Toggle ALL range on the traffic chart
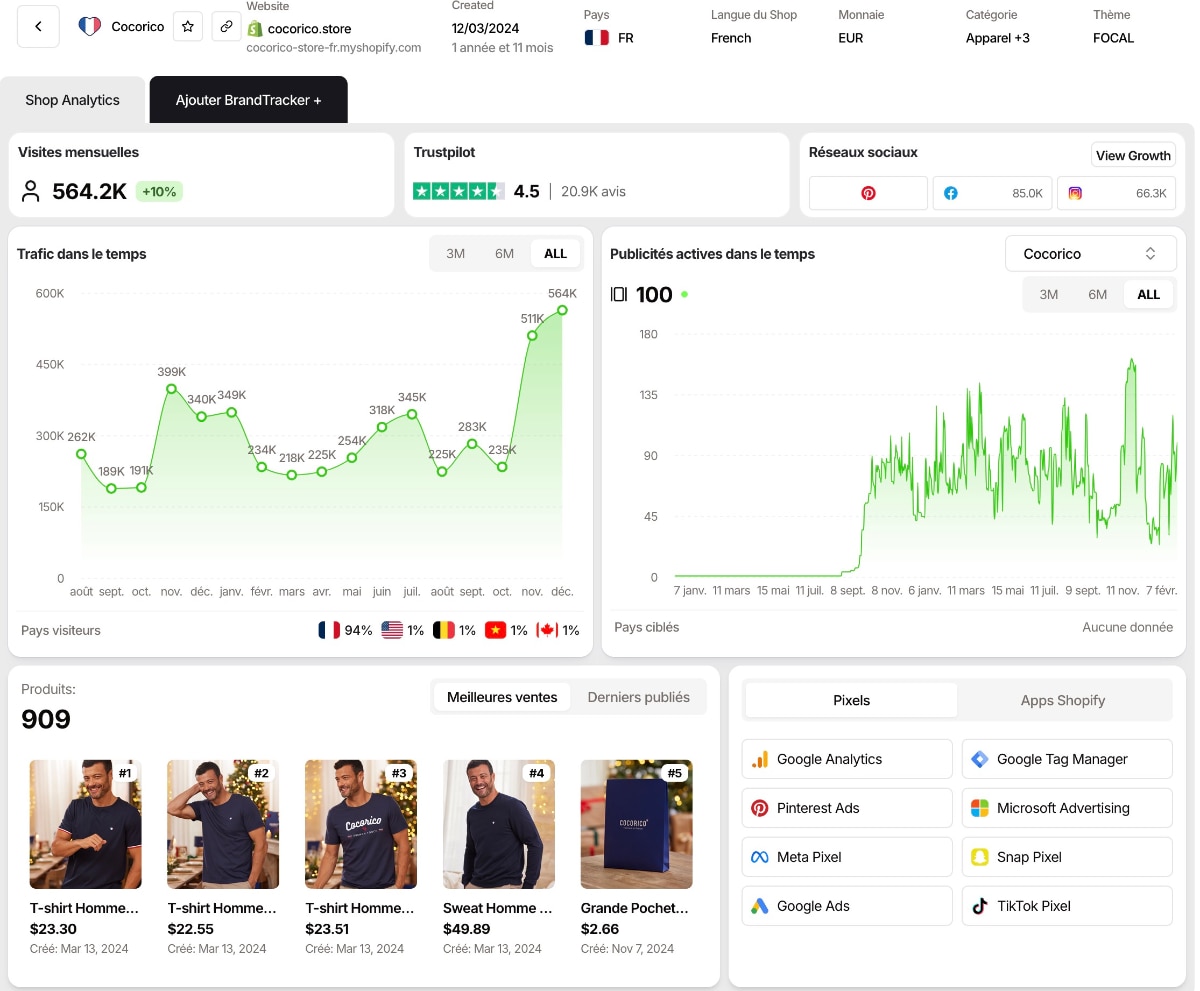The height and width of the screenshot is (991, 1200). (555, 253)
